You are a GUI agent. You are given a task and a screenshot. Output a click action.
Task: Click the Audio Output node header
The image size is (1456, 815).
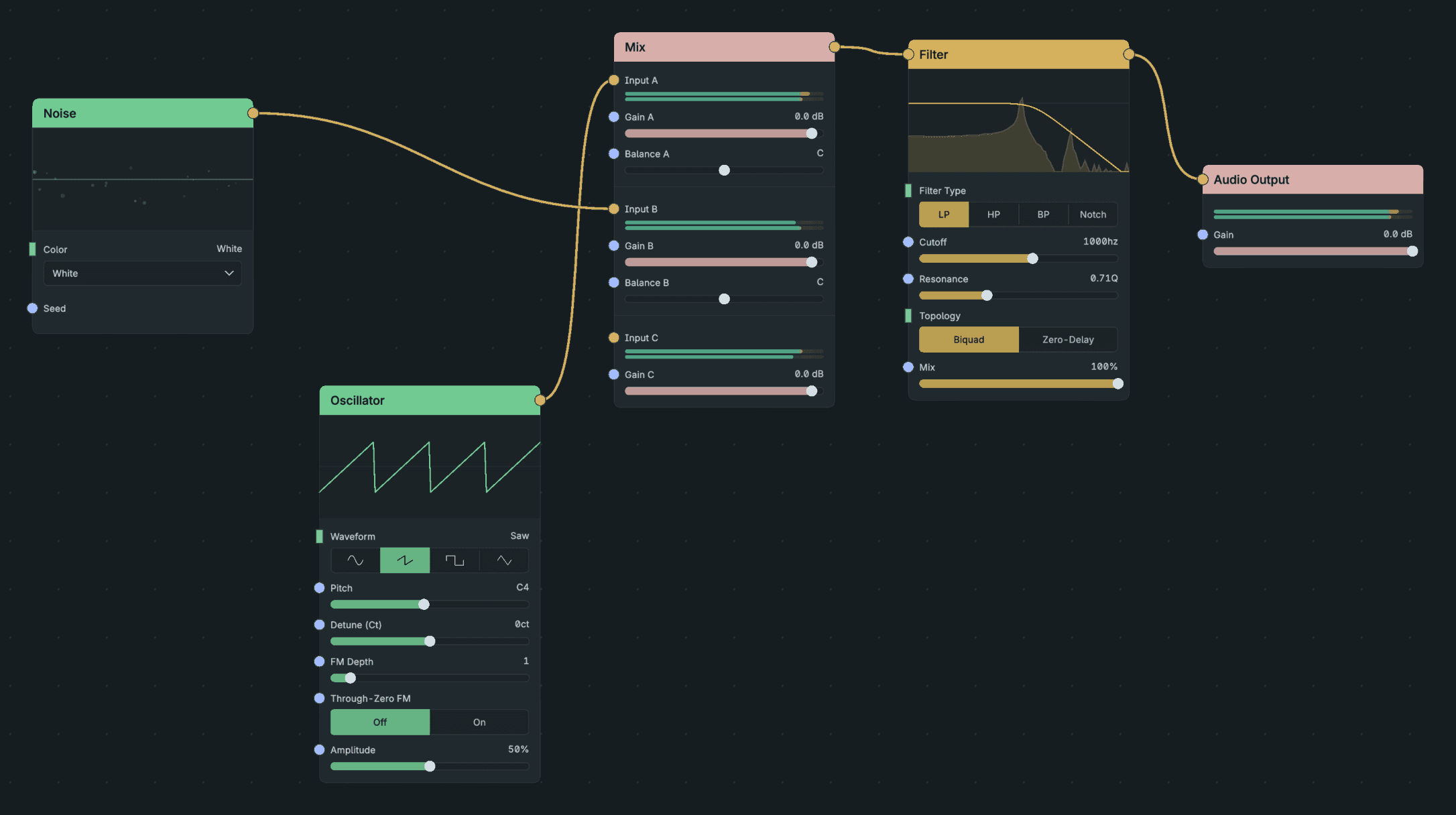coord(1313,180)
